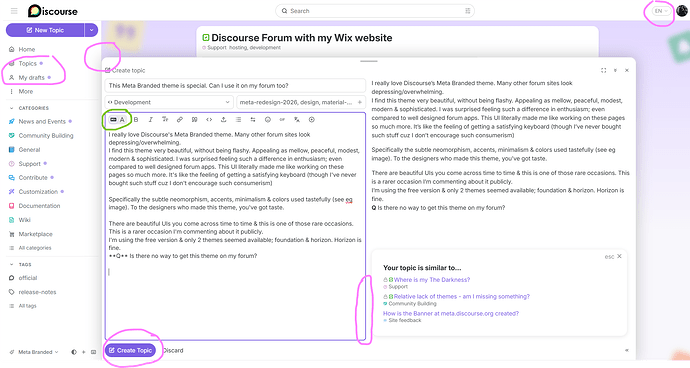Open the emoji picker
This screenshot has width=690, height=368.
[268, 120]
